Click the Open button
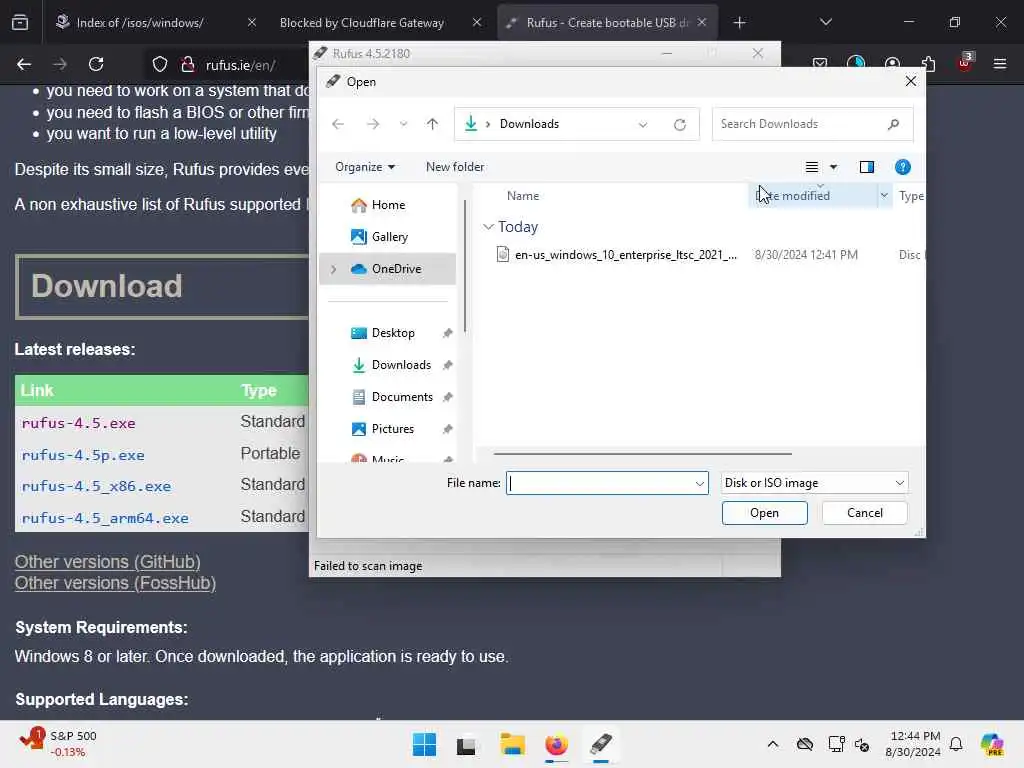Screen dimensions: 1024x768 (x=764, y=513)
